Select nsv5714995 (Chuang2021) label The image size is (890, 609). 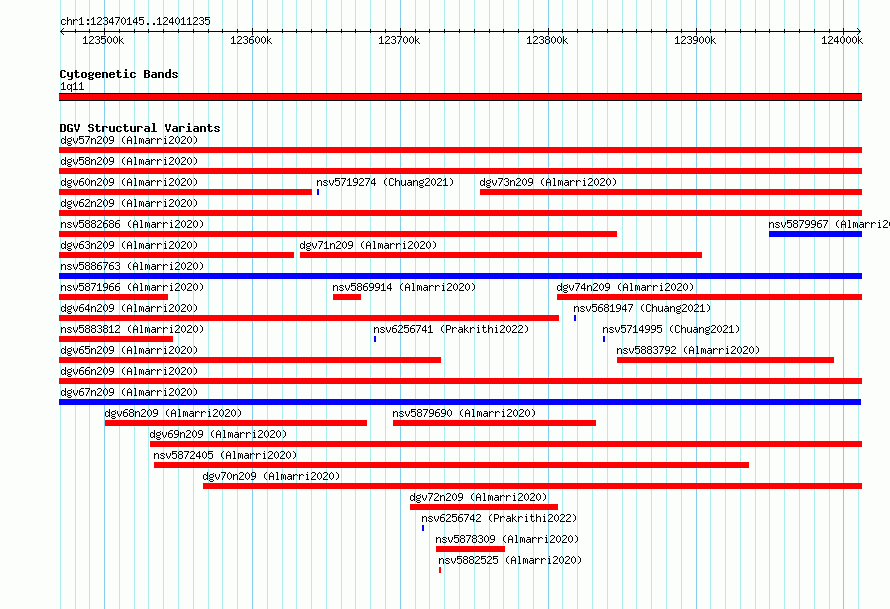tap(671, 329)
